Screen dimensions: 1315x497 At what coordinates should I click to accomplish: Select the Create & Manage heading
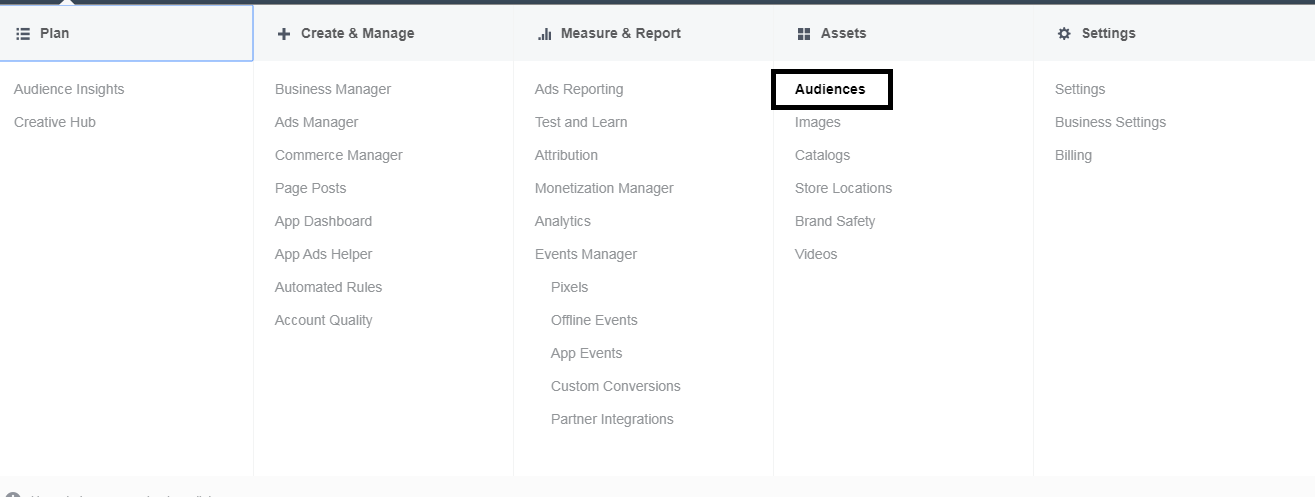[x=357, y=33]
